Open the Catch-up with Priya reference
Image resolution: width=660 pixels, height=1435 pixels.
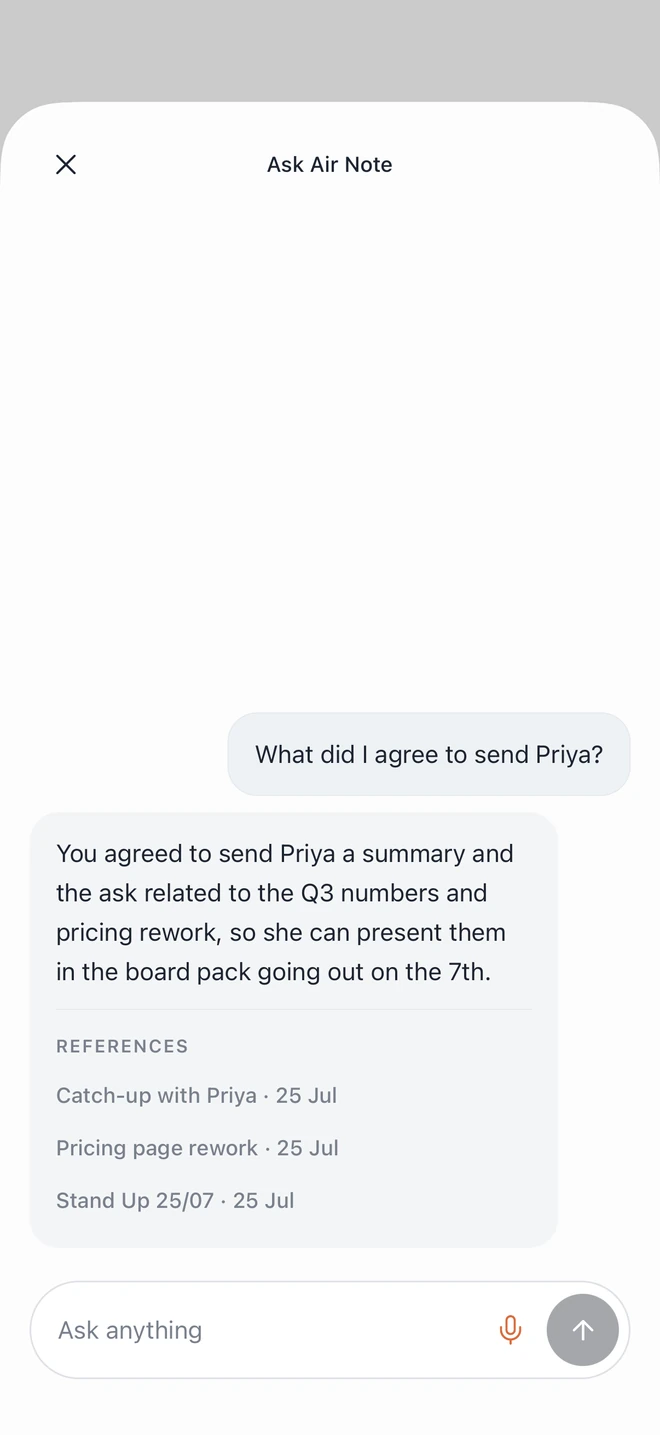coord(196,1095)
